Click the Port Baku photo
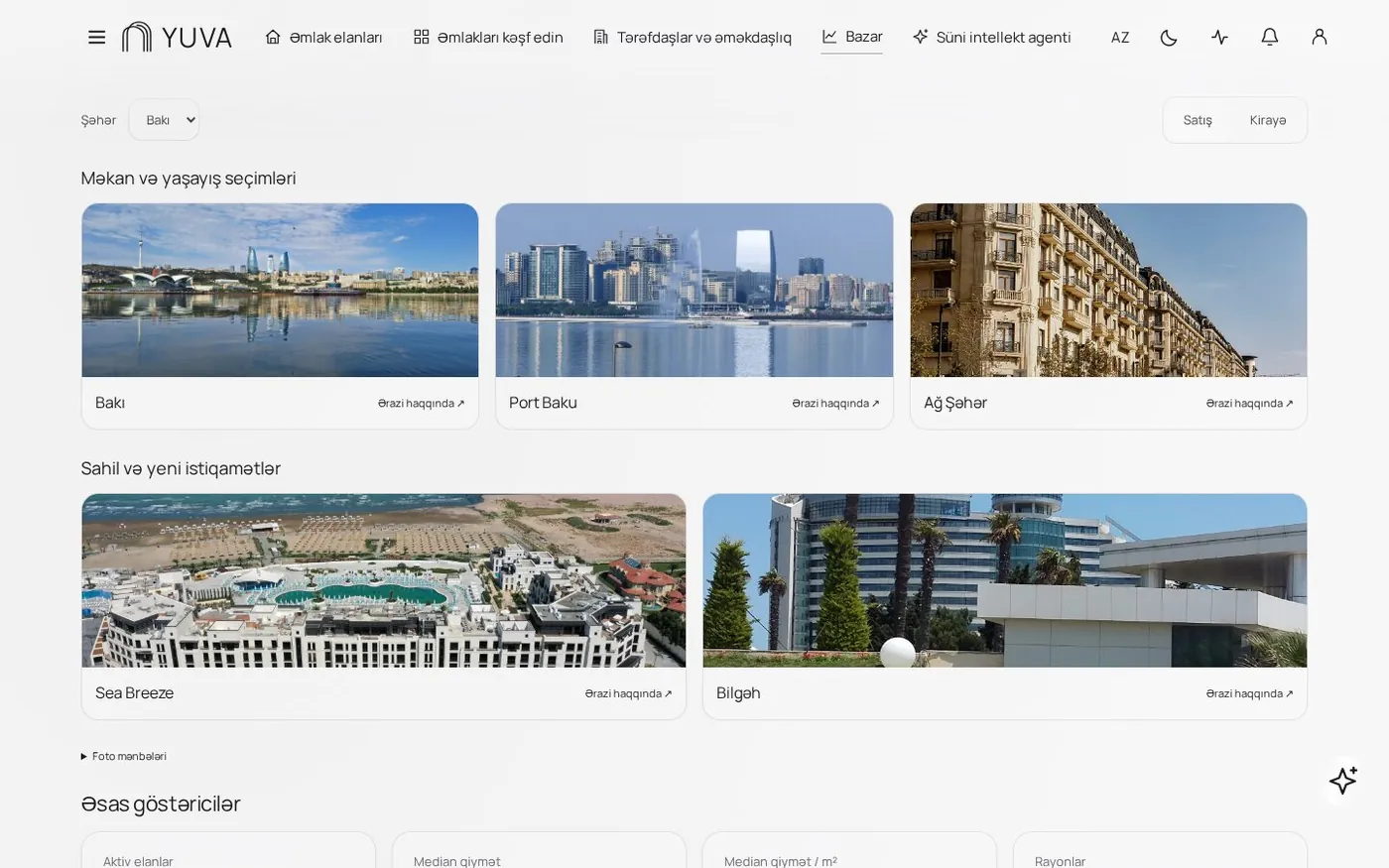The width and height of the screenshot is (1389, 868). tap(694, 290)
